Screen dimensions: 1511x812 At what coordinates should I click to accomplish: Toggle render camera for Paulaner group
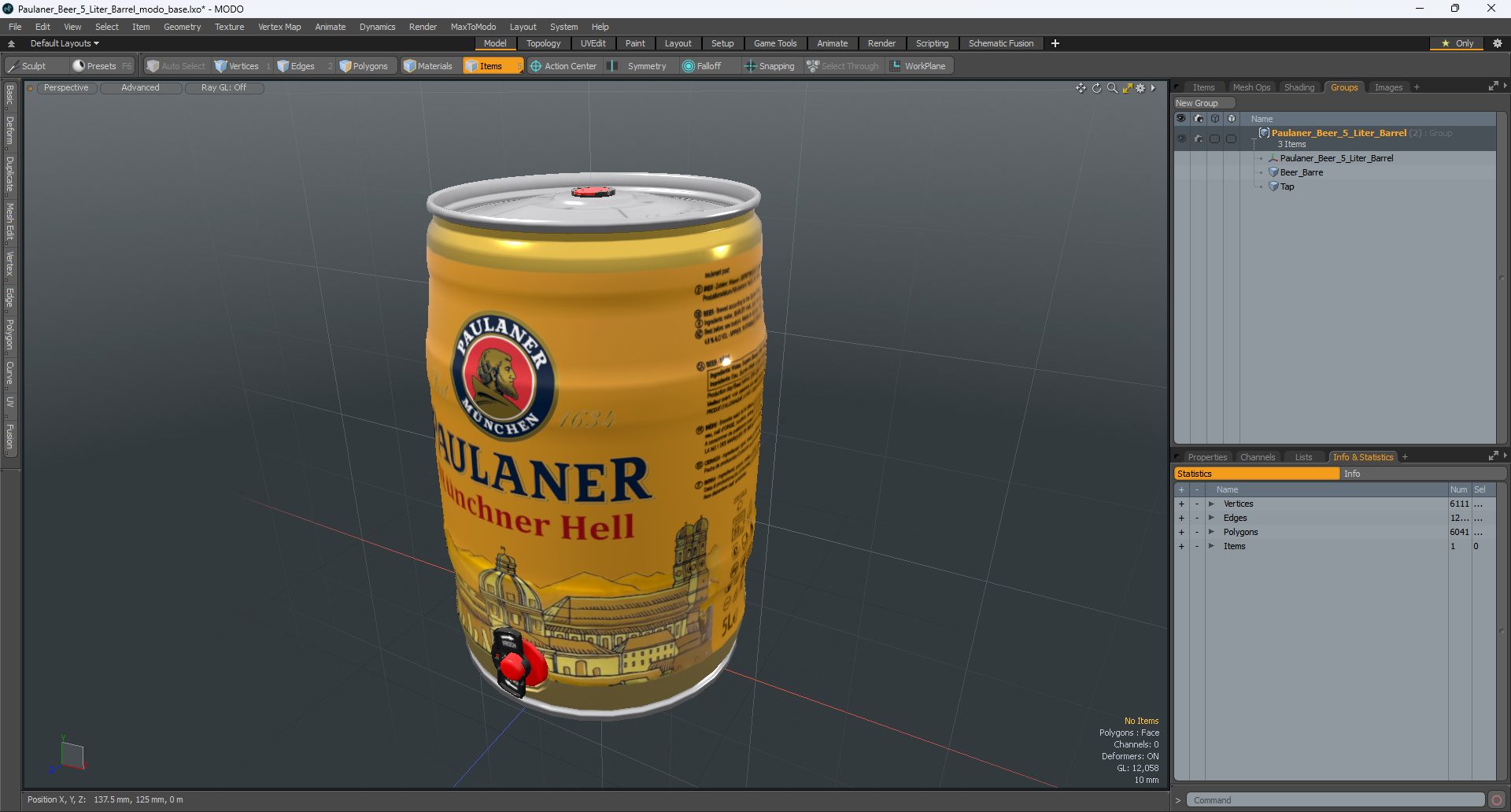click(x=1199, y=138)
